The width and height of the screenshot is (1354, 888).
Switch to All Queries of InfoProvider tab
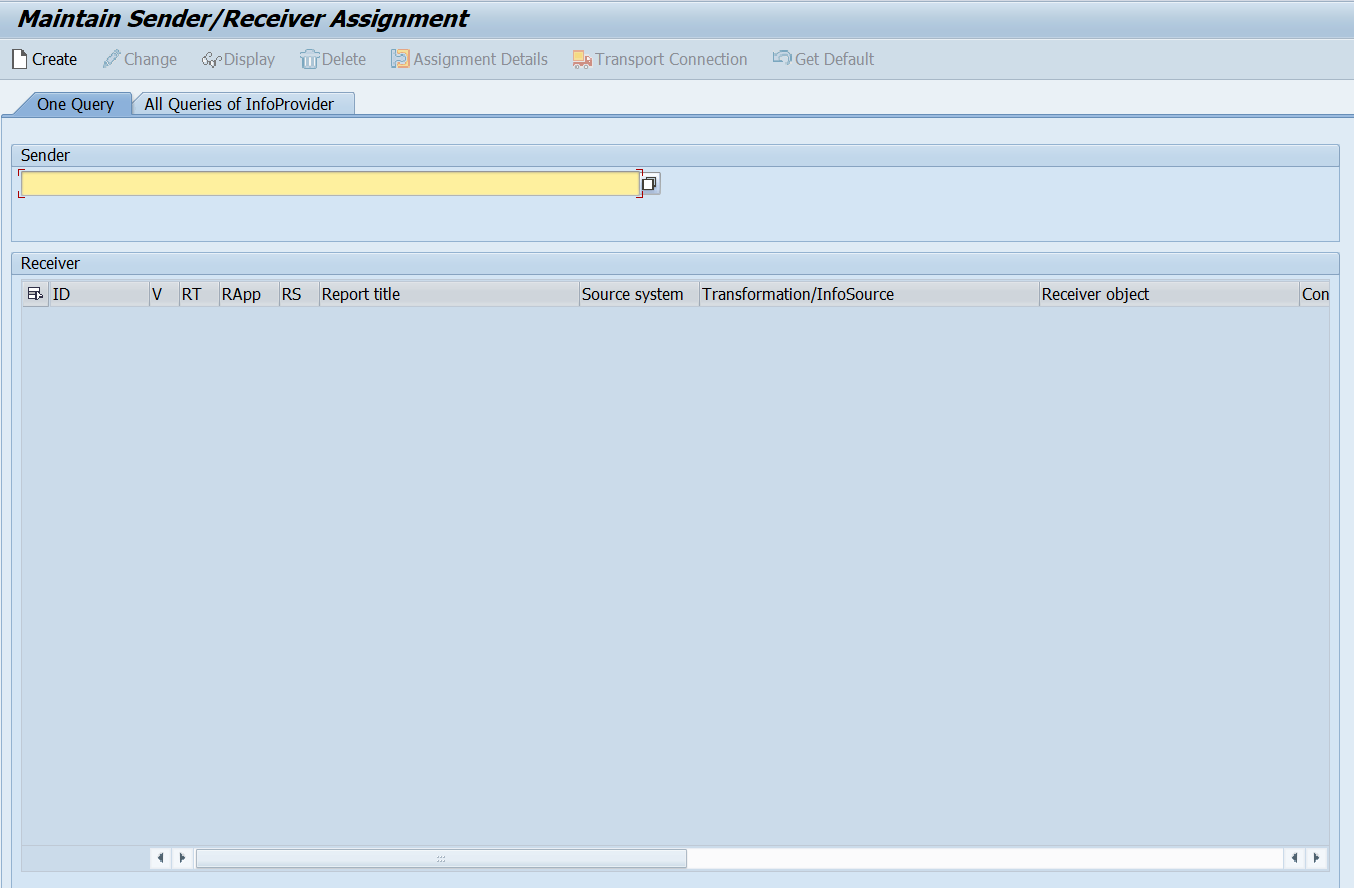(239, 104)
